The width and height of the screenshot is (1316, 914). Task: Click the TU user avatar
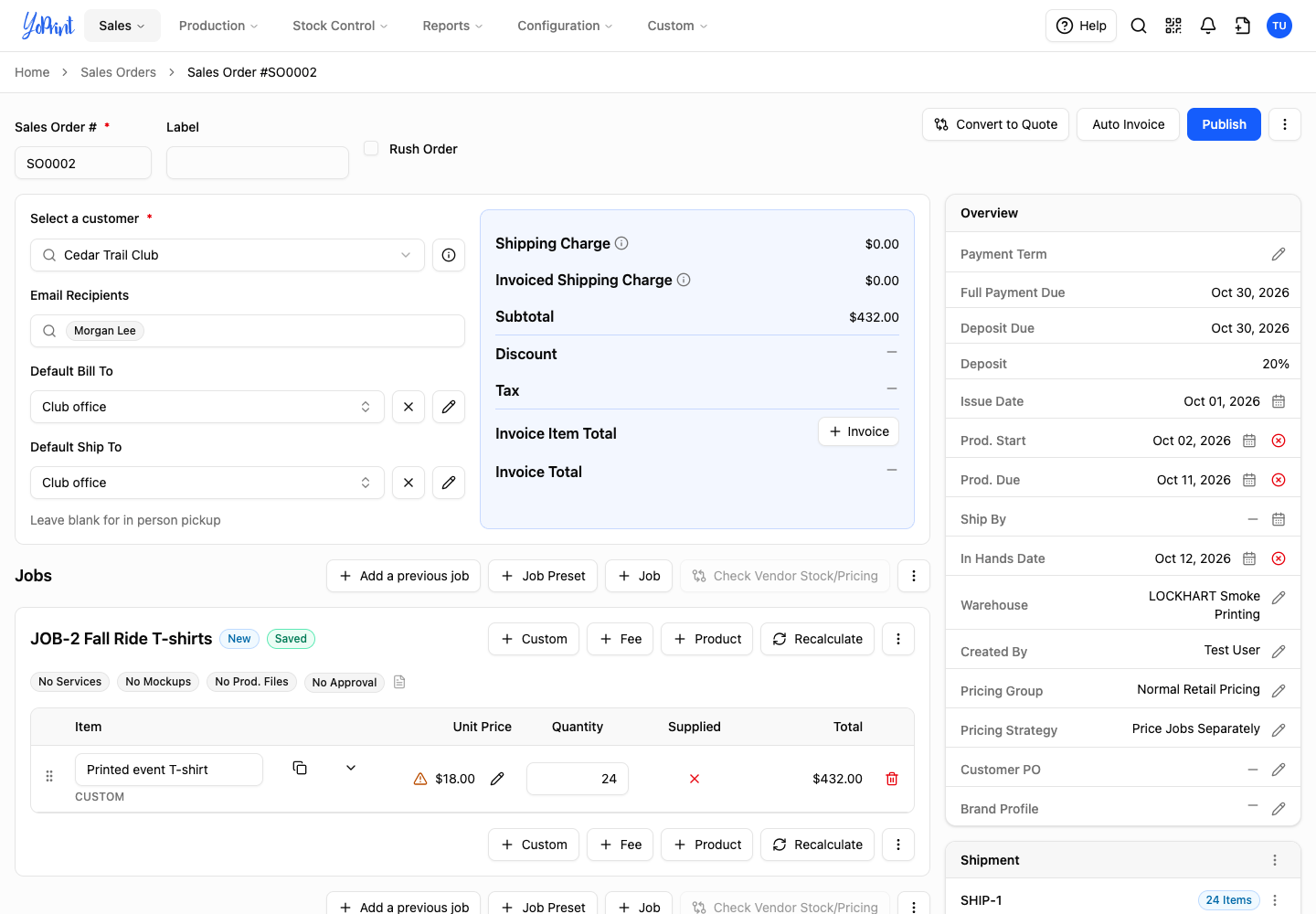[x=1279, y=26]
